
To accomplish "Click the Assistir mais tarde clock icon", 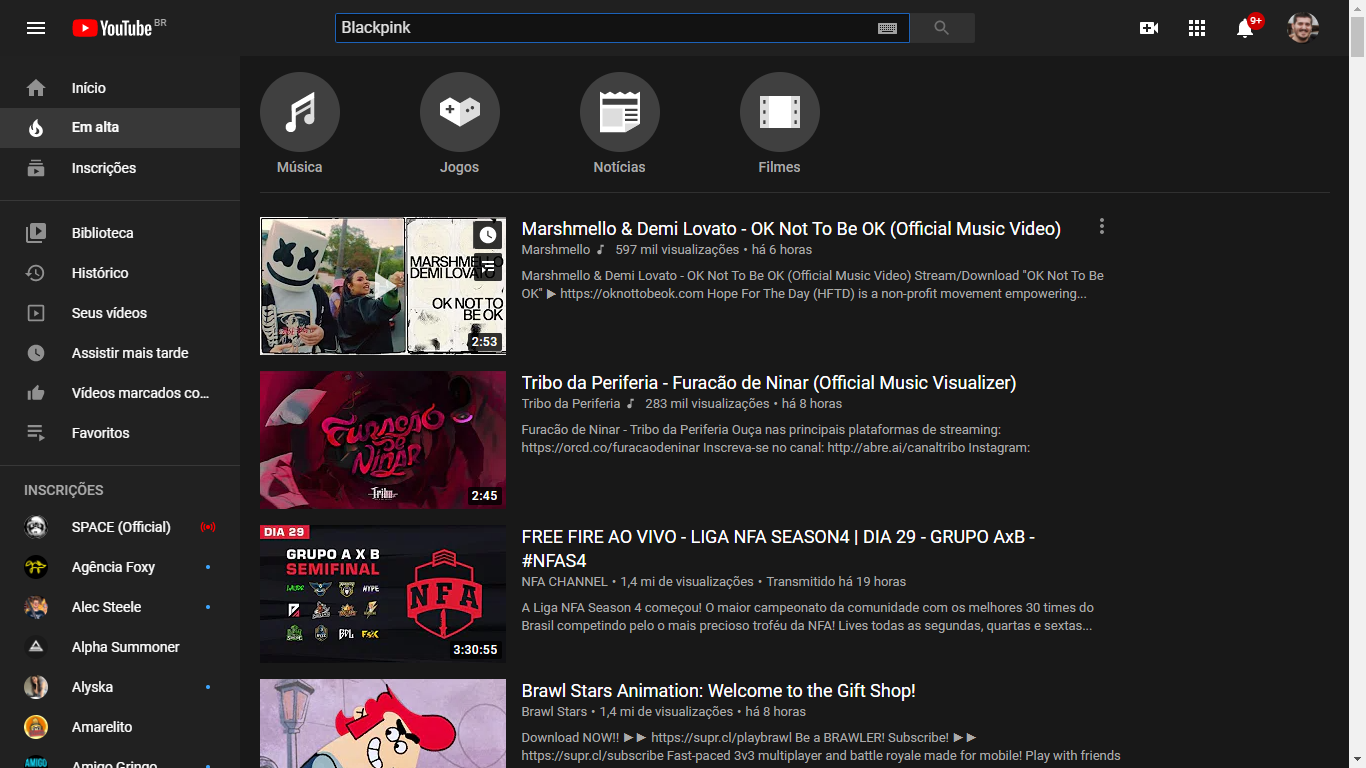I will point(36,353).
